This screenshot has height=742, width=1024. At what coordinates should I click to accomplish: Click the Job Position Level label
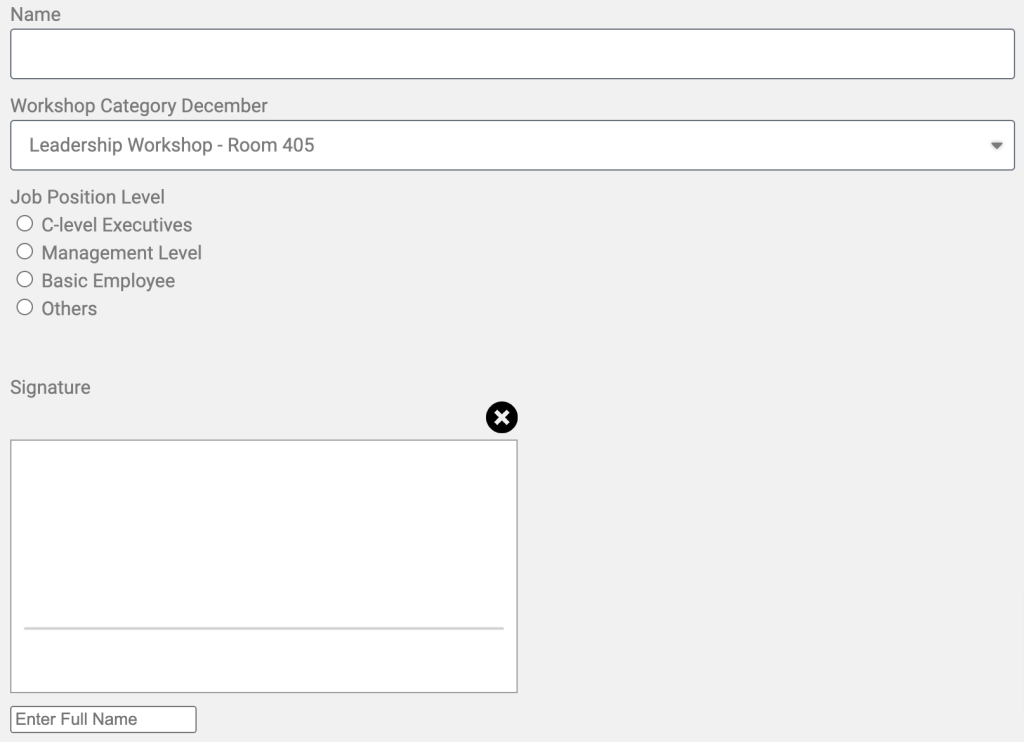point(88,197)
